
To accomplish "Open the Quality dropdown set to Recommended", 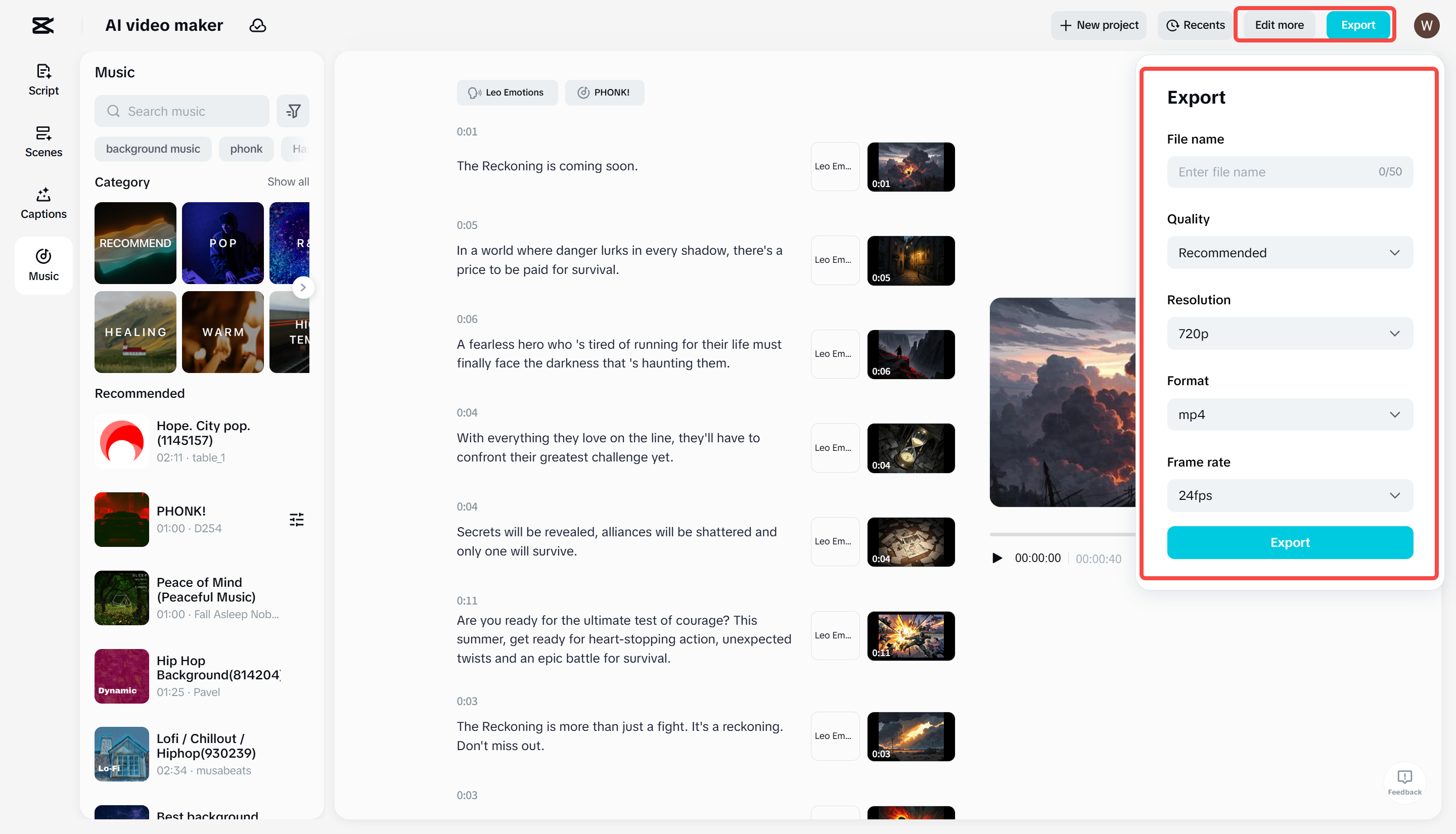I will (x=1289, y=253).
